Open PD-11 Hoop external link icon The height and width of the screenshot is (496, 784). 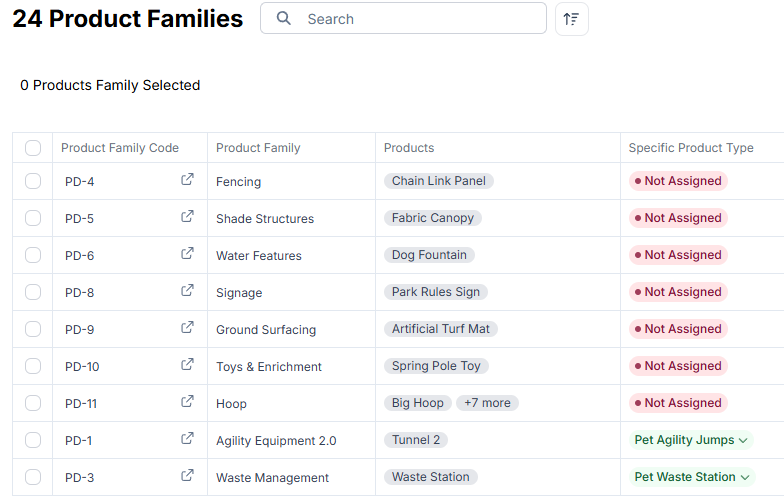187,402
